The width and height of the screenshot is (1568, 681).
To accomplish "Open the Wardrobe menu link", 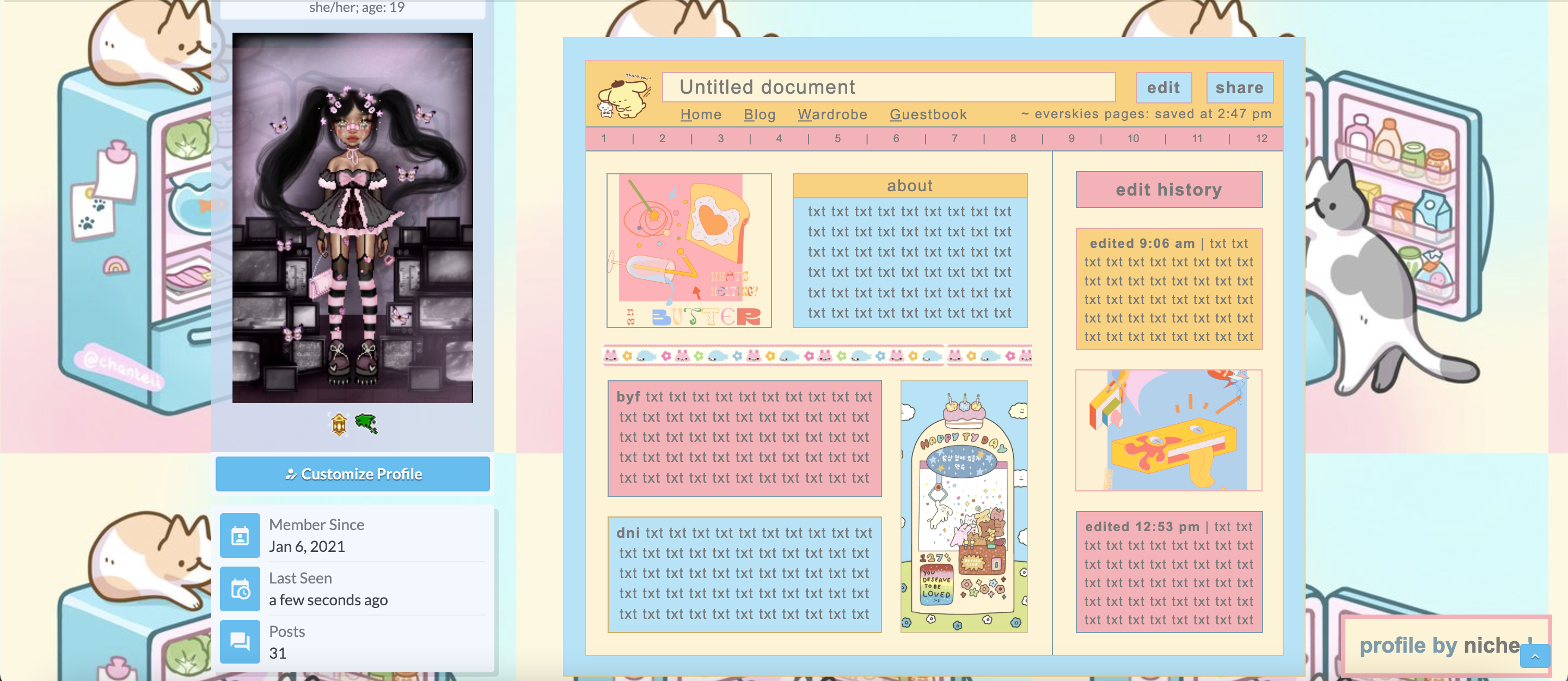I will [832, 114].
